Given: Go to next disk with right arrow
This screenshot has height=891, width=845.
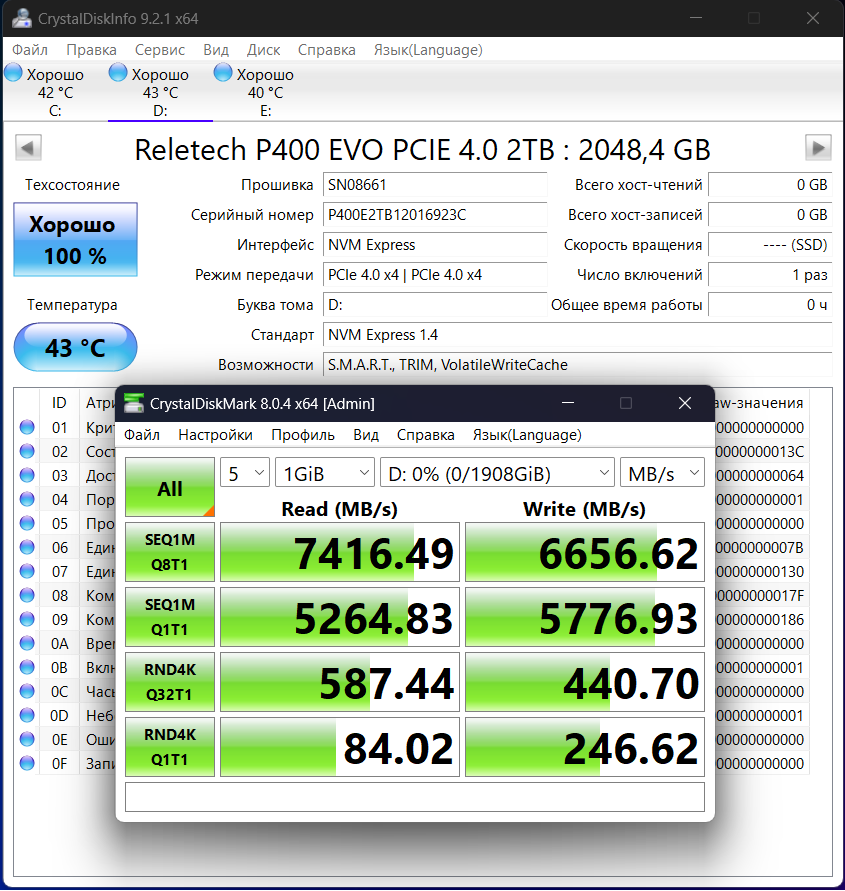Looking at the screenshot, I should pos(818,148).
